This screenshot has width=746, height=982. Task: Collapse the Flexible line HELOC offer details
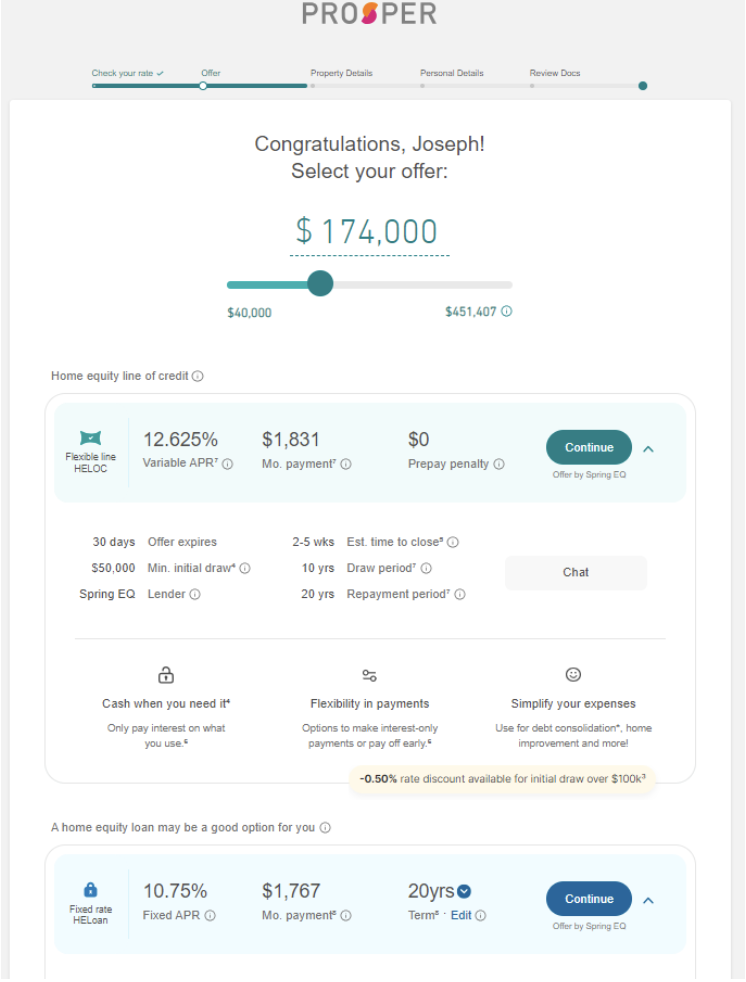[x=648, y=449]
